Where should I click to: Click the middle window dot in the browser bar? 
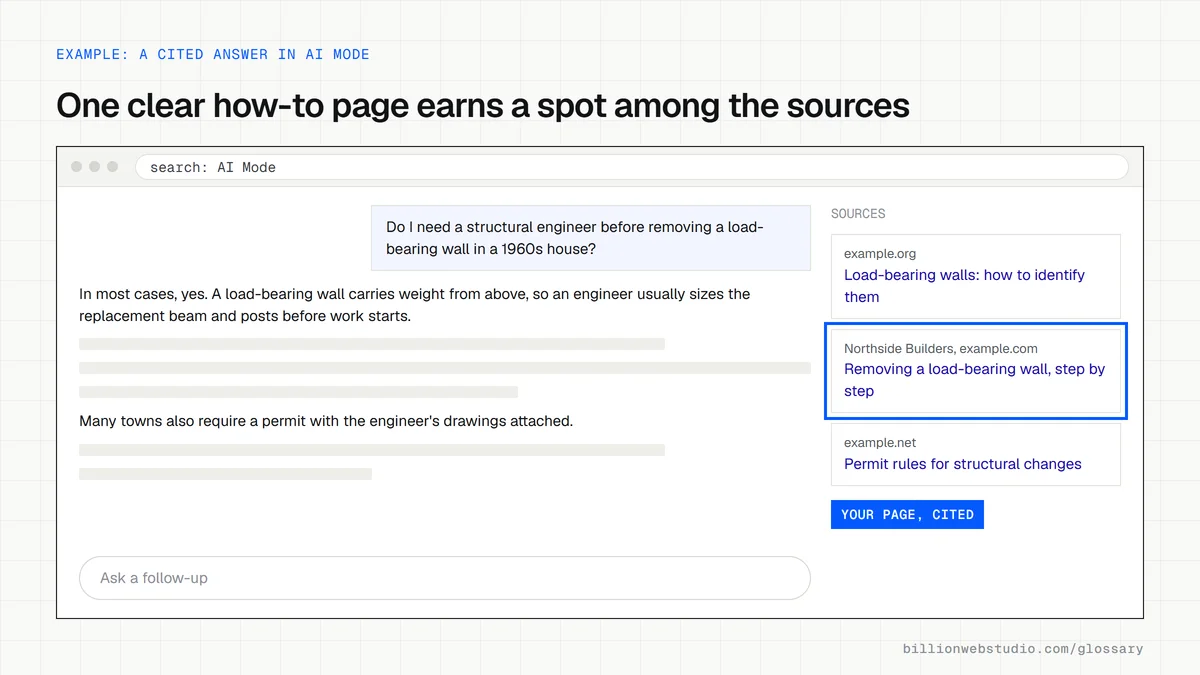point(95,167)
